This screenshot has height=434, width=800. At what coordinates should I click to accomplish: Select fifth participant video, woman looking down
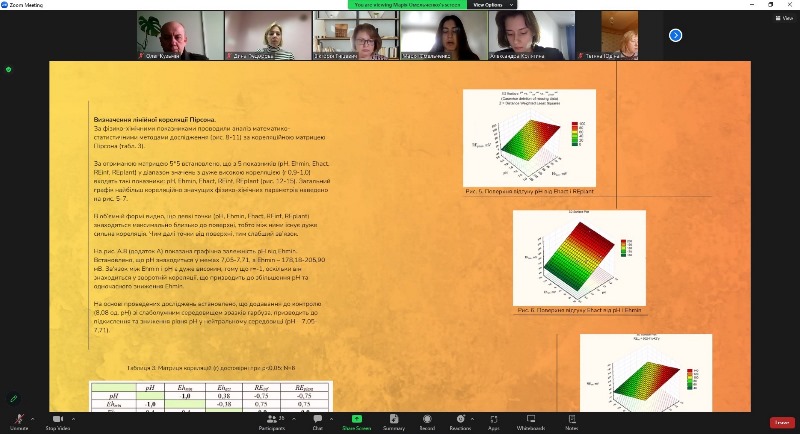[532, 36]
